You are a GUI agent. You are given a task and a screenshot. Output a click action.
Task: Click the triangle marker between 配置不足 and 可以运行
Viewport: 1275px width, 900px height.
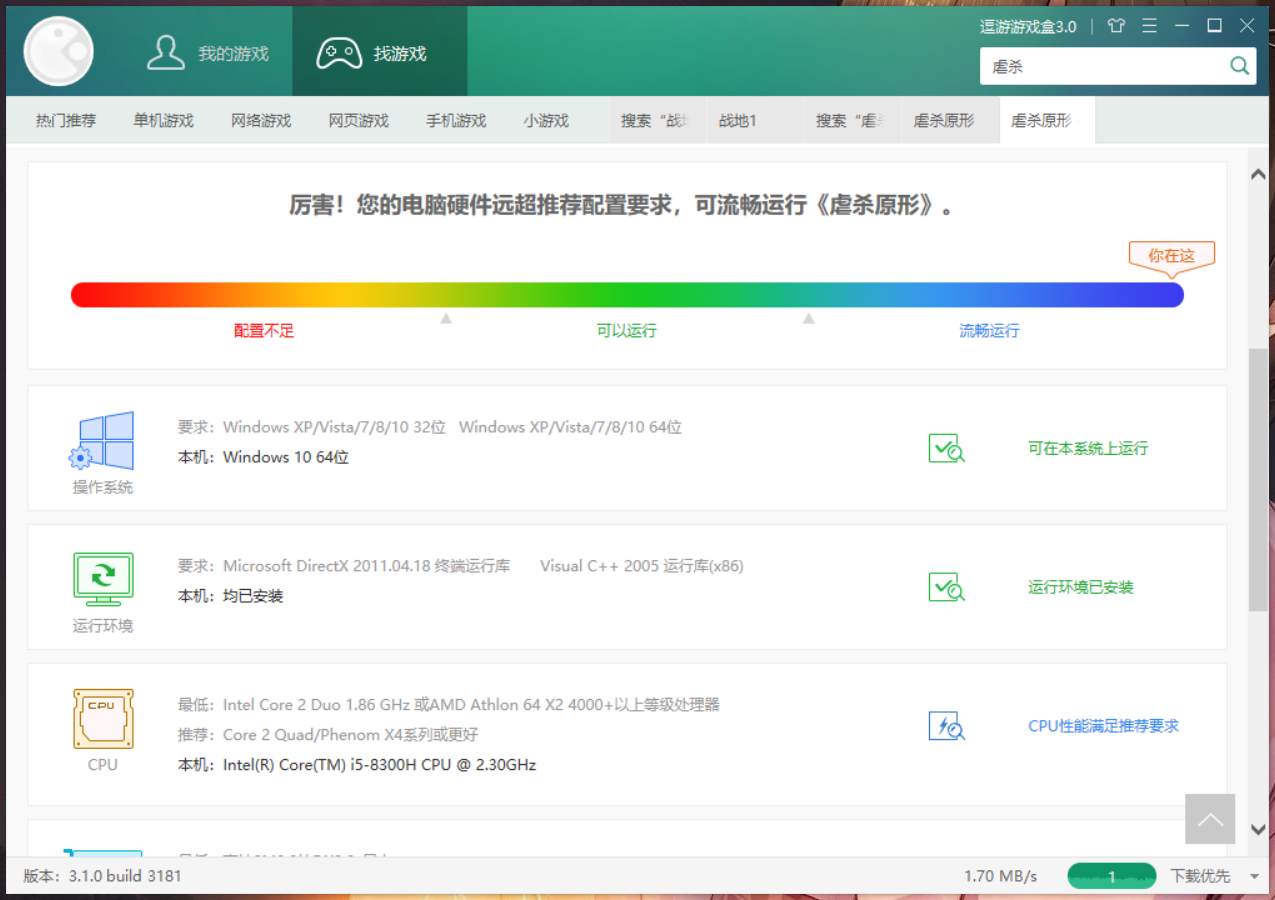(446, 319)
